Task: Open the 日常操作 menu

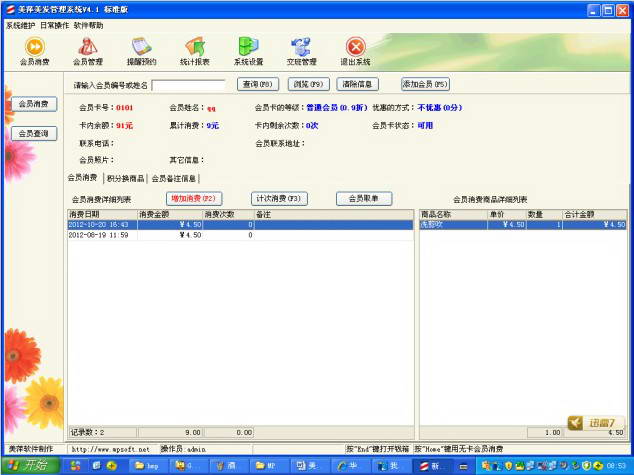Action: point(55,25)
